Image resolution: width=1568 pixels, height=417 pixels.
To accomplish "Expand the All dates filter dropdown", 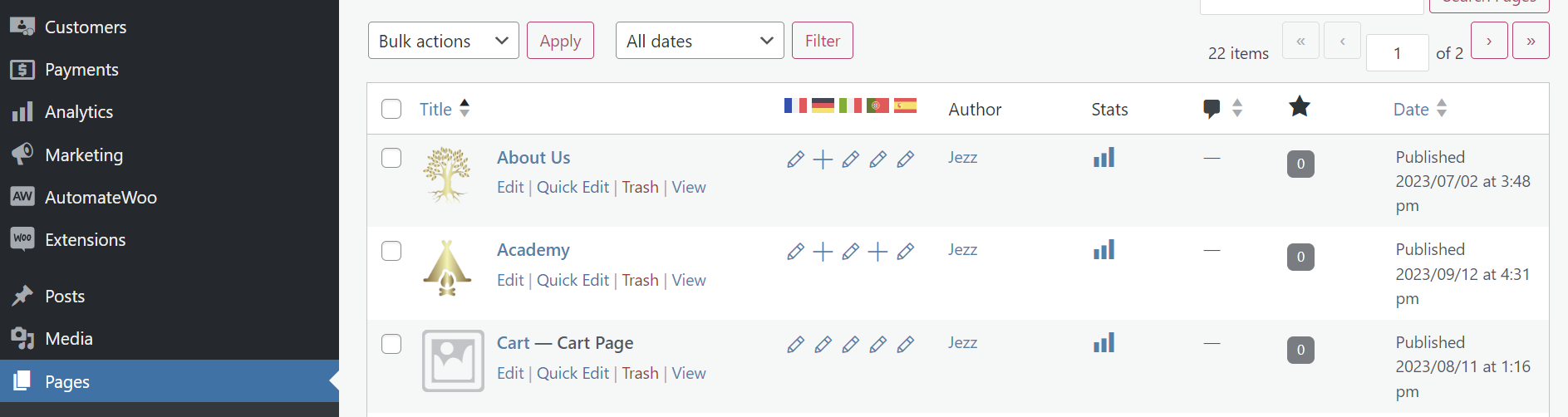I will 700,41.
